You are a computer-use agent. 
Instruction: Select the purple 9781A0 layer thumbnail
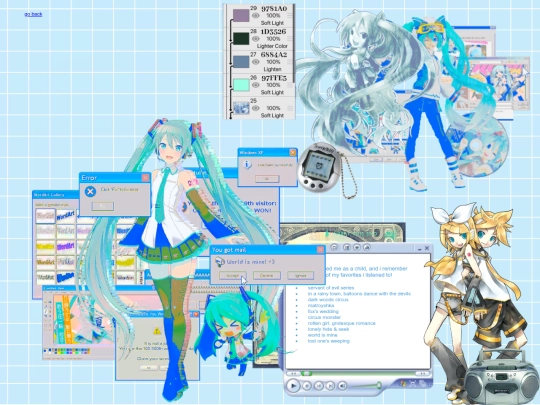241,15
